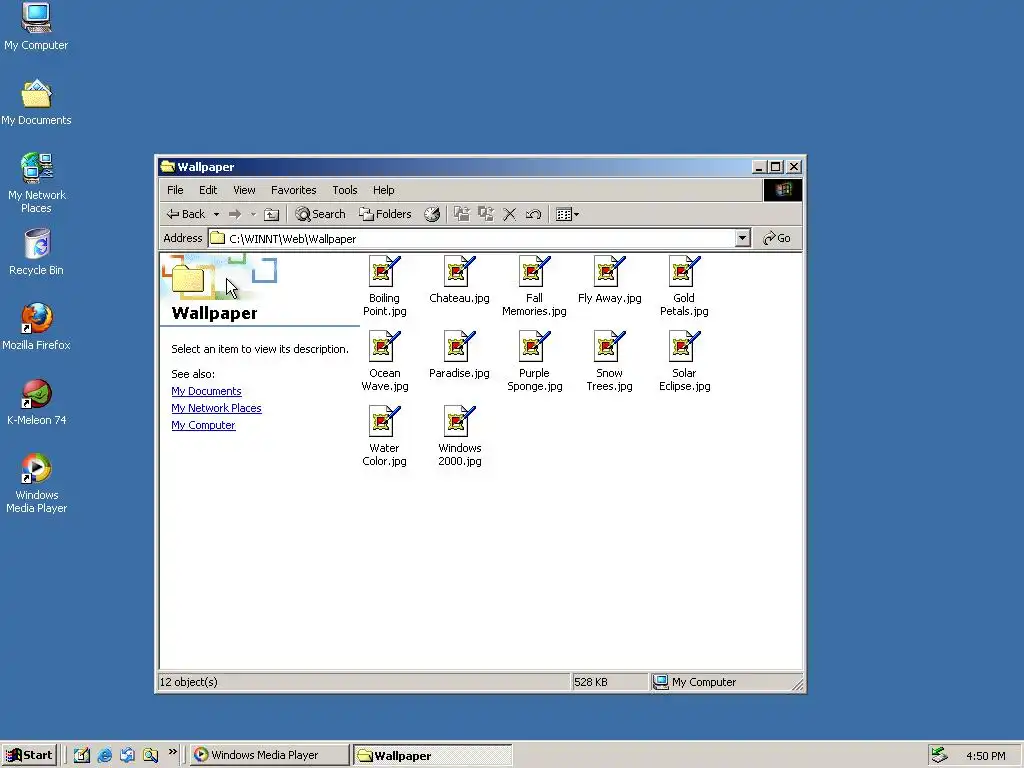This screenshot has height=768, width=1024.
Task: Open the View menu
Action: click(x=244, y=190)
